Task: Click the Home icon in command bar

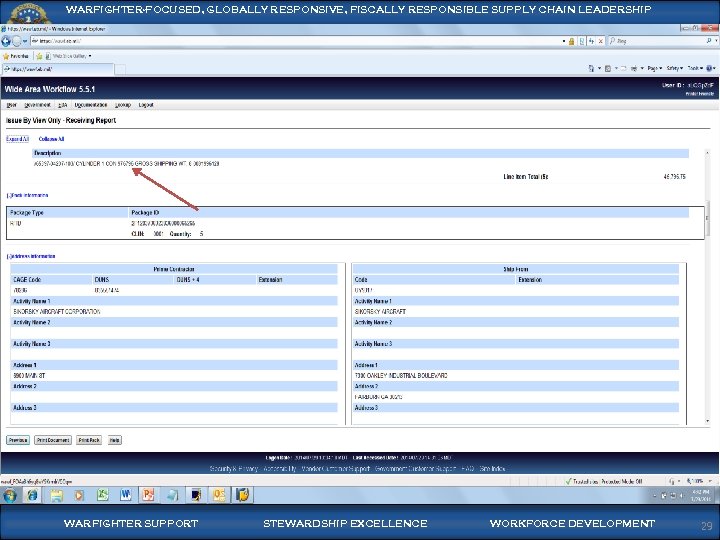Action: point(591,68)
